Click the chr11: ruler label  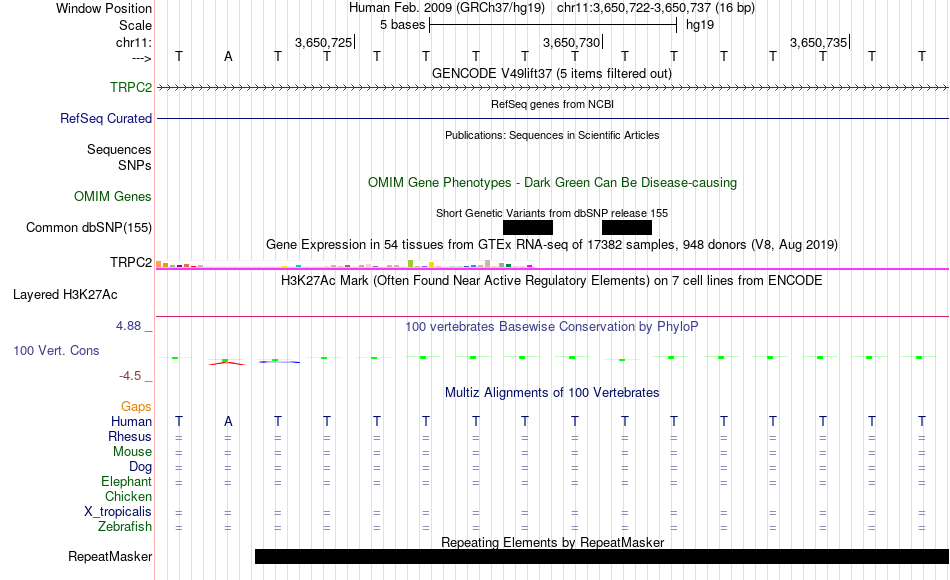click(134, 42)
